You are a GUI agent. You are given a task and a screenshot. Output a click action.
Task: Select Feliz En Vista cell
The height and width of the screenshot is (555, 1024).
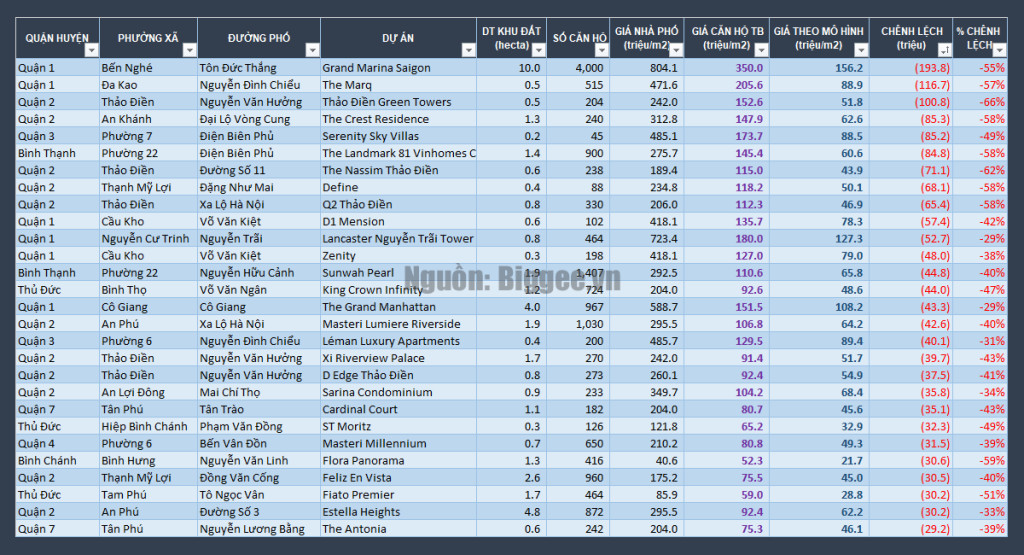tap(398, 477)
